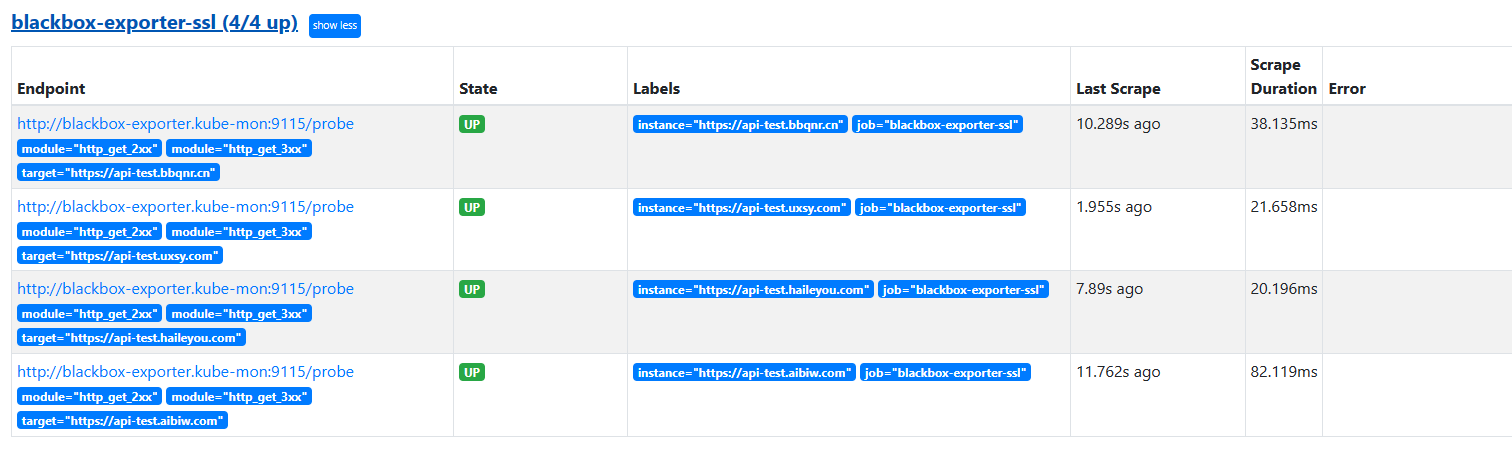
Task: Click the target="https://api-test.aibiw.com" badge
Action: (122, 421)
